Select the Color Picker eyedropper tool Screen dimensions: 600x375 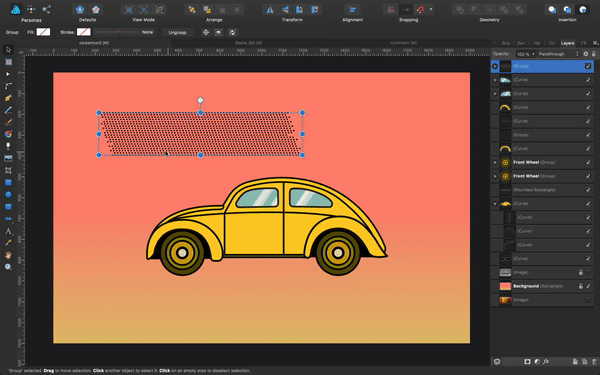(8, 243)
